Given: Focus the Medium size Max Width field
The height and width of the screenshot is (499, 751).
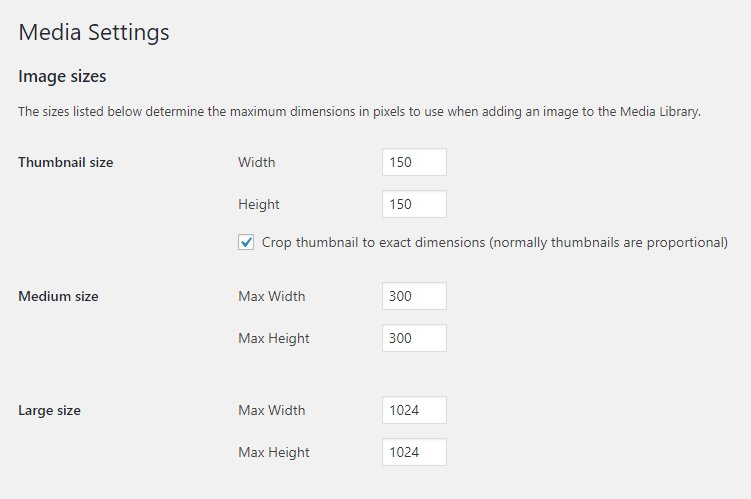Looking at the screenshot, I should pos(414,296).
